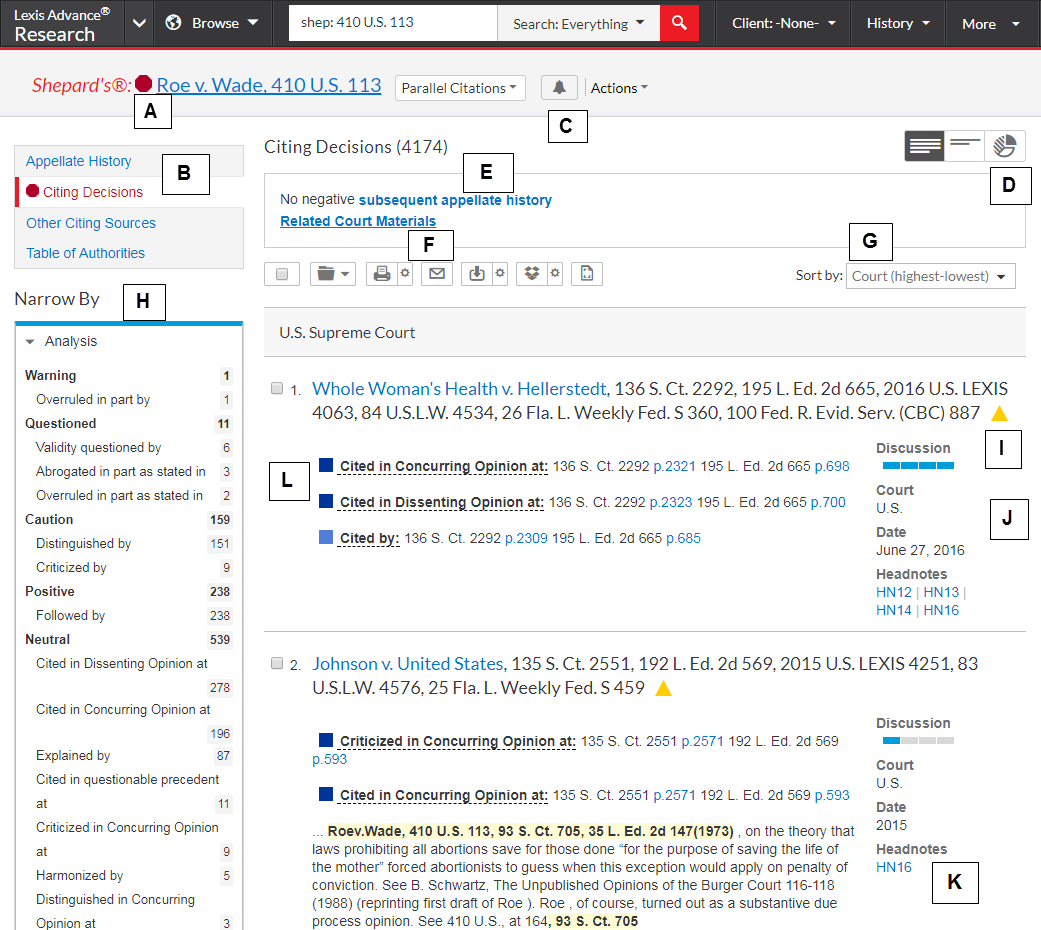
Task: Click the printer icon in the toolbar
Action: click(x=382, y=273)
